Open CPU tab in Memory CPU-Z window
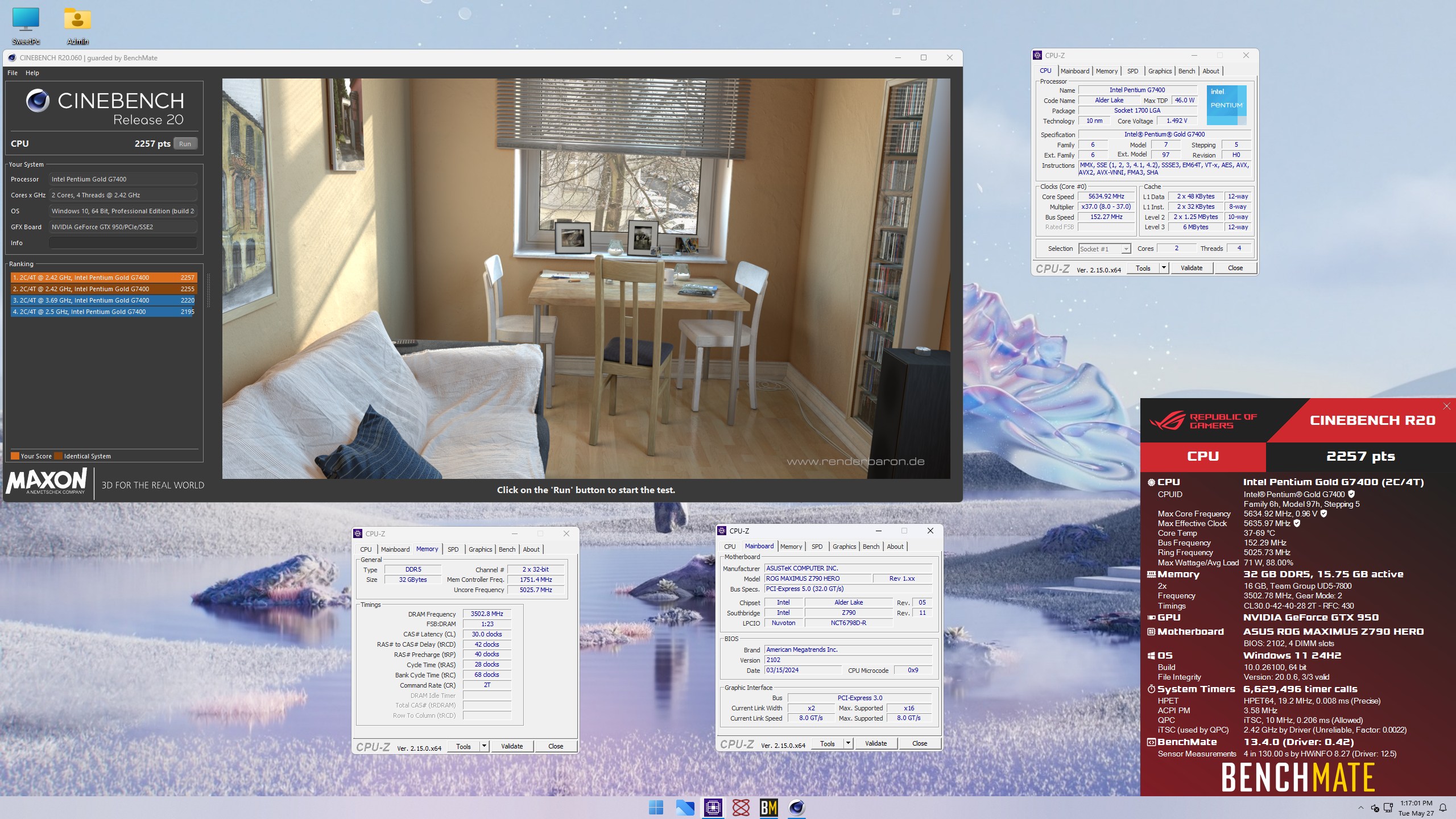Image resolution: width=1456 pixels, height=819 pixels. pyautogui.click(x=366, y=549)
